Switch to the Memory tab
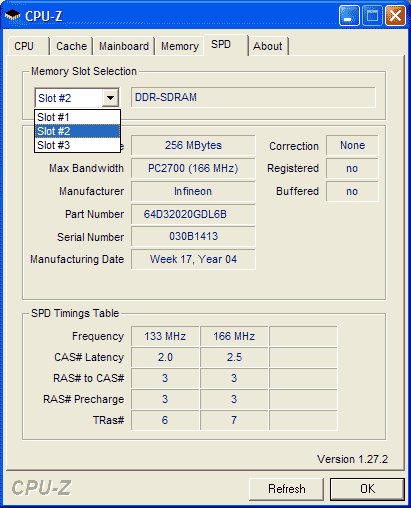 coord(180,46)
